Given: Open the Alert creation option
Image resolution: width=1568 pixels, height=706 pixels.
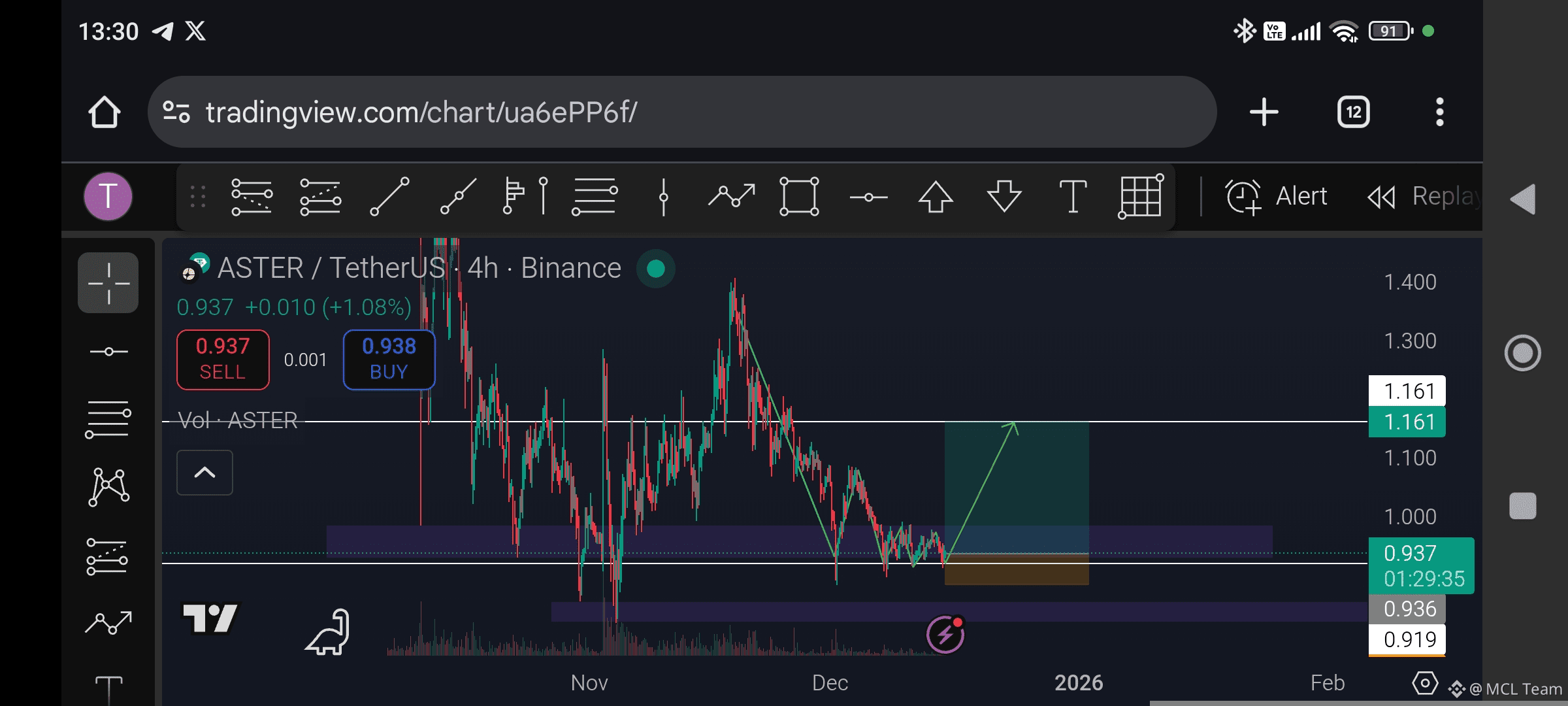Looking at the screenshot, I should click(x=1277, y=196).
